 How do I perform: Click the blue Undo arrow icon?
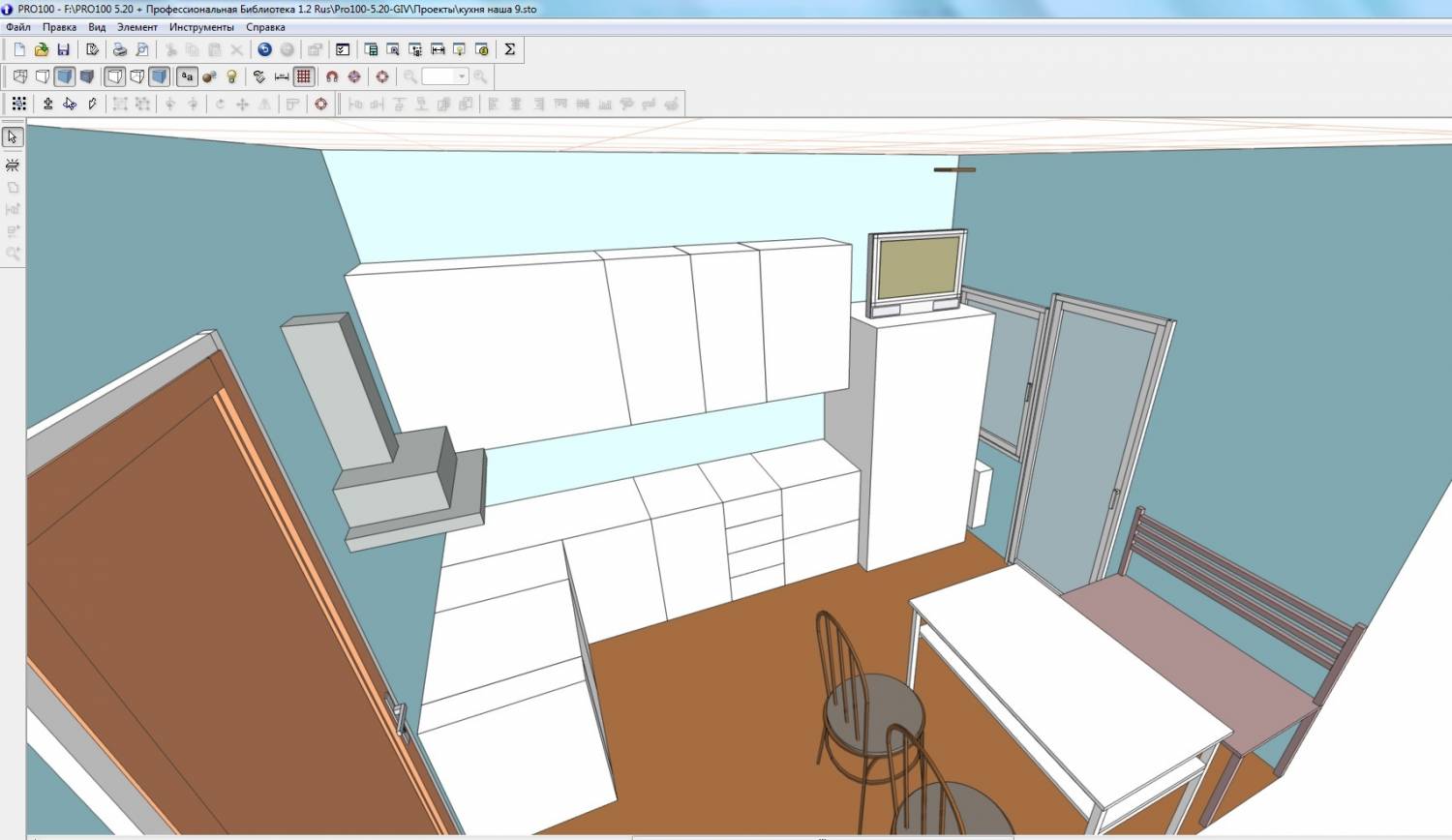264,49
